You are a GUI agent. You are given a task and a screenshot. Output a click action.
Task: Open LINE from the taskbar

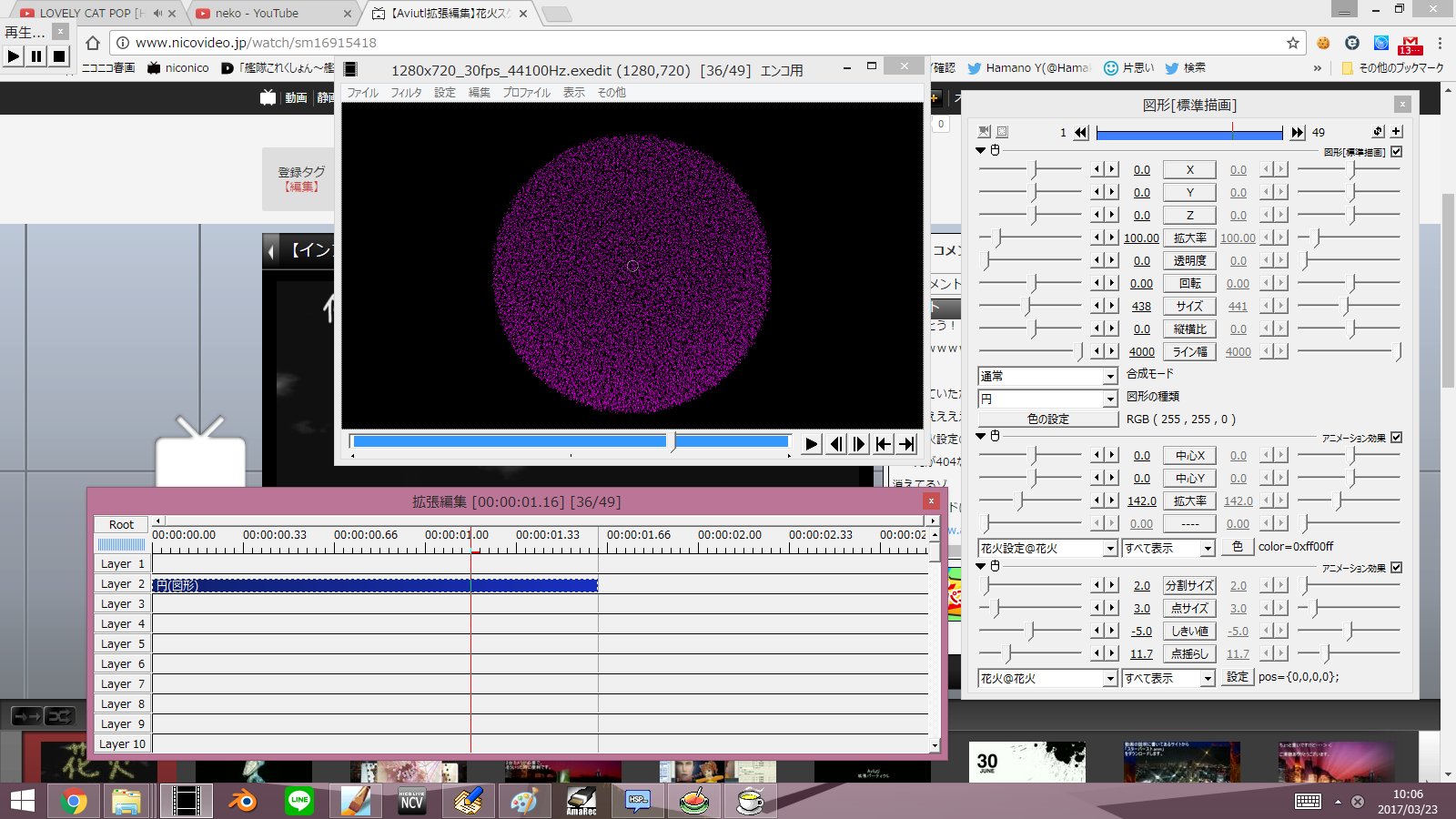(299, 801)
